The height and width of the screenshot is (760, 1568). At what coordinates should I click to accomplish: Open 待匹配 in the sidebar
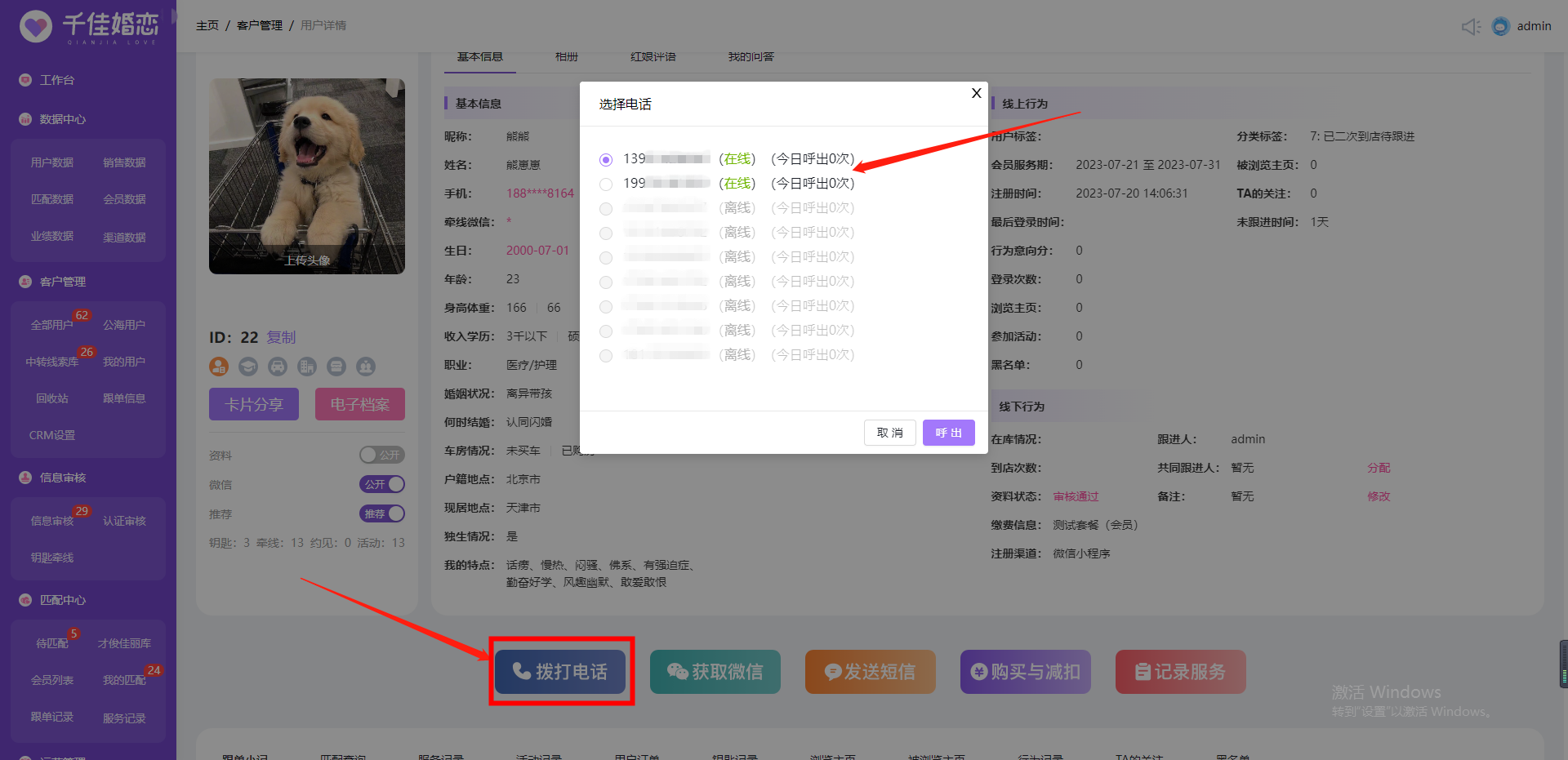(52, 643)
